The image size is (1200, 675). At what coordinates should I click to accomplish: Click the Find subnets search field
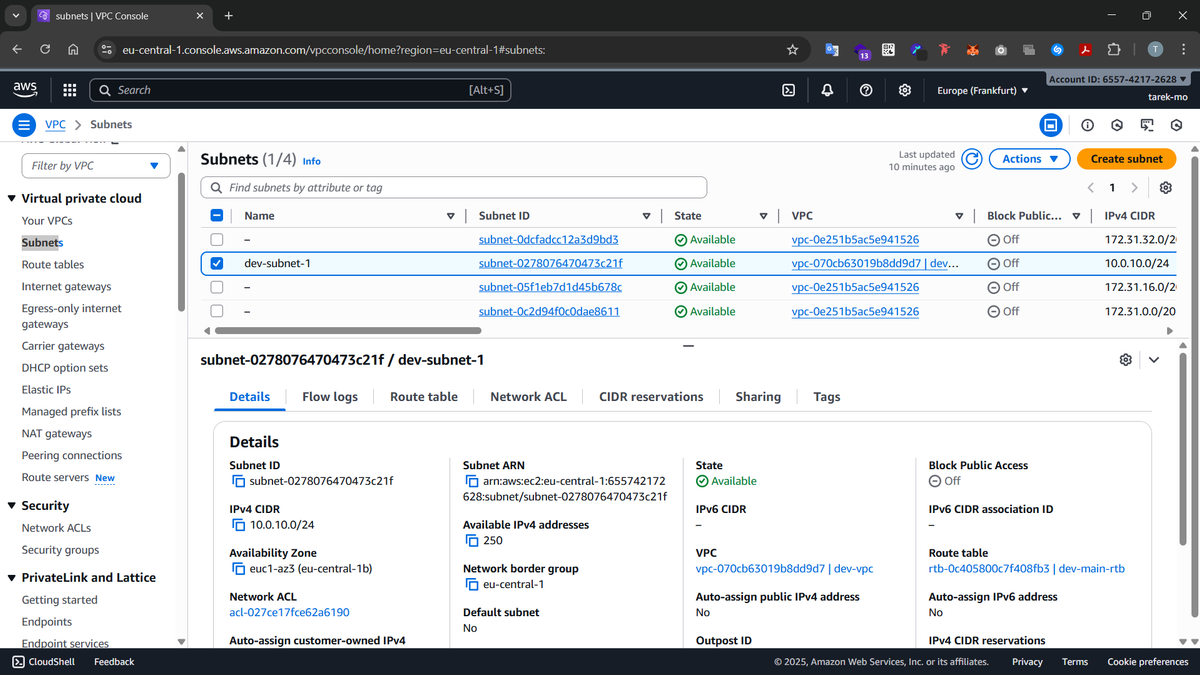454,188
